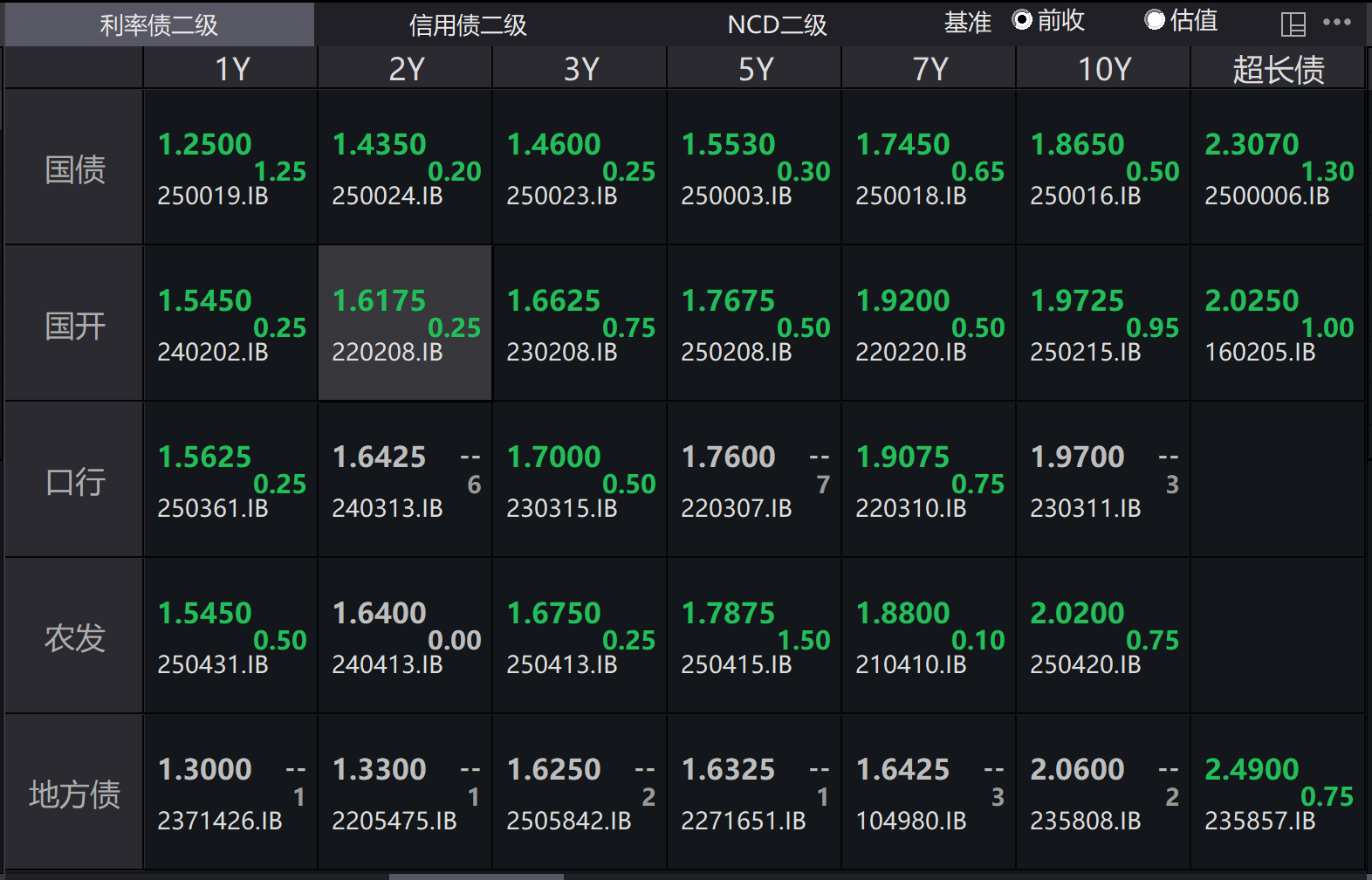Open the 农发 5Y cell 1.7875
1372x880 pixels.
pos(728,613)
